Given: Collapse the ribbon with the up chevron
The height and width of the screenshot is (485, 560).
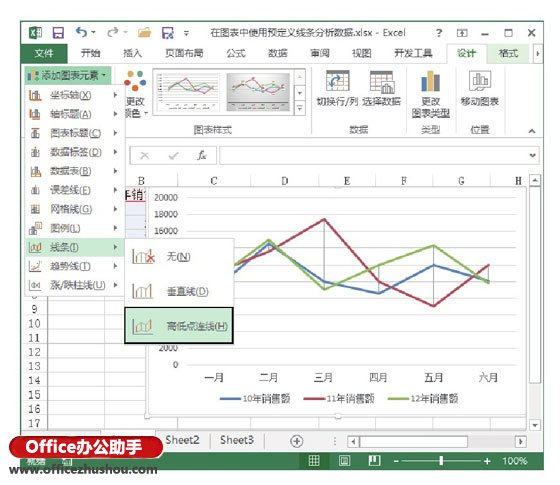Looking at the screenshot, I should point(532,131).
